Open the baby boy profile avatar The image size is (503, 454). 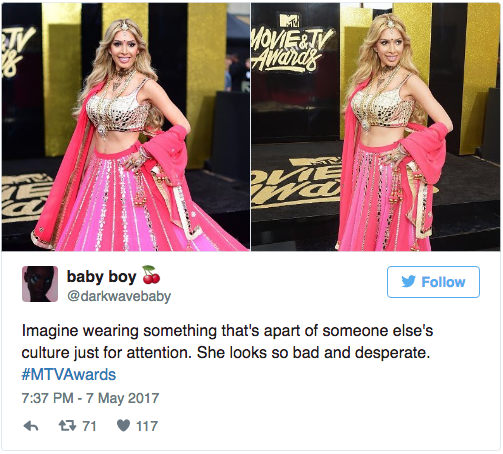(40, 284)
